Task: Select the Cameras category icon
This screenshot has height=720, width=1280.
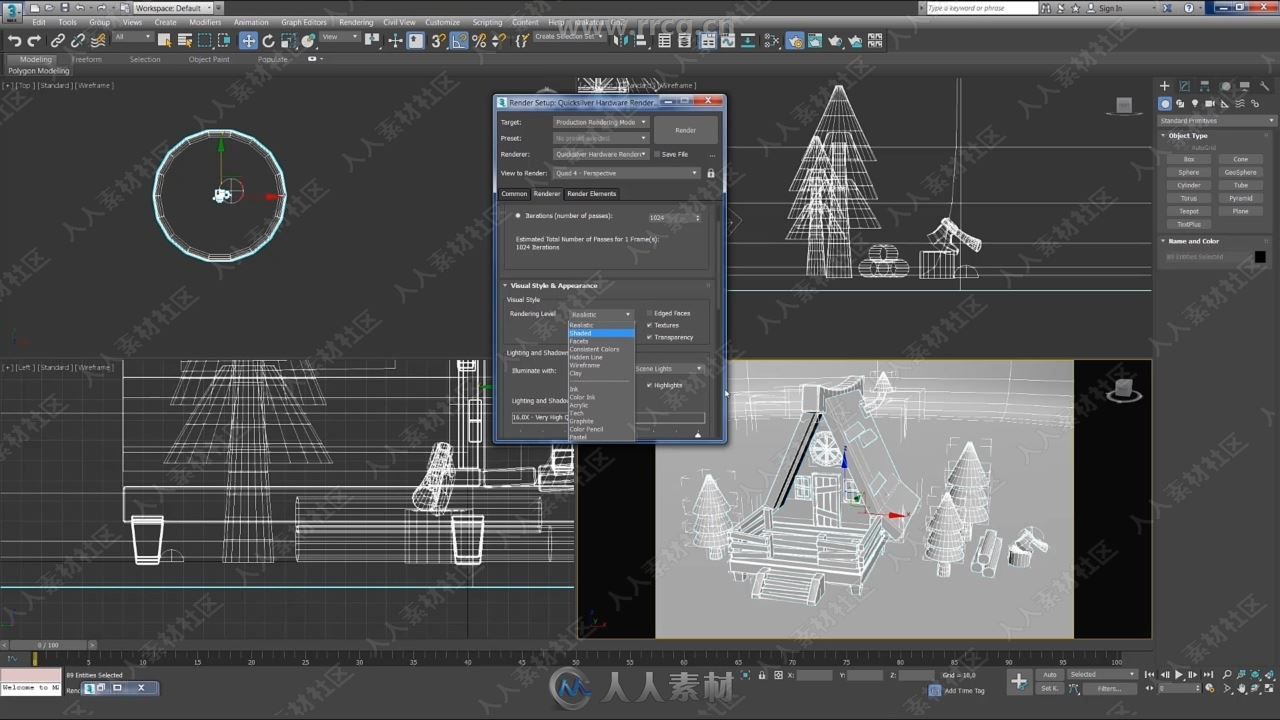Action: pos(1210,104)
